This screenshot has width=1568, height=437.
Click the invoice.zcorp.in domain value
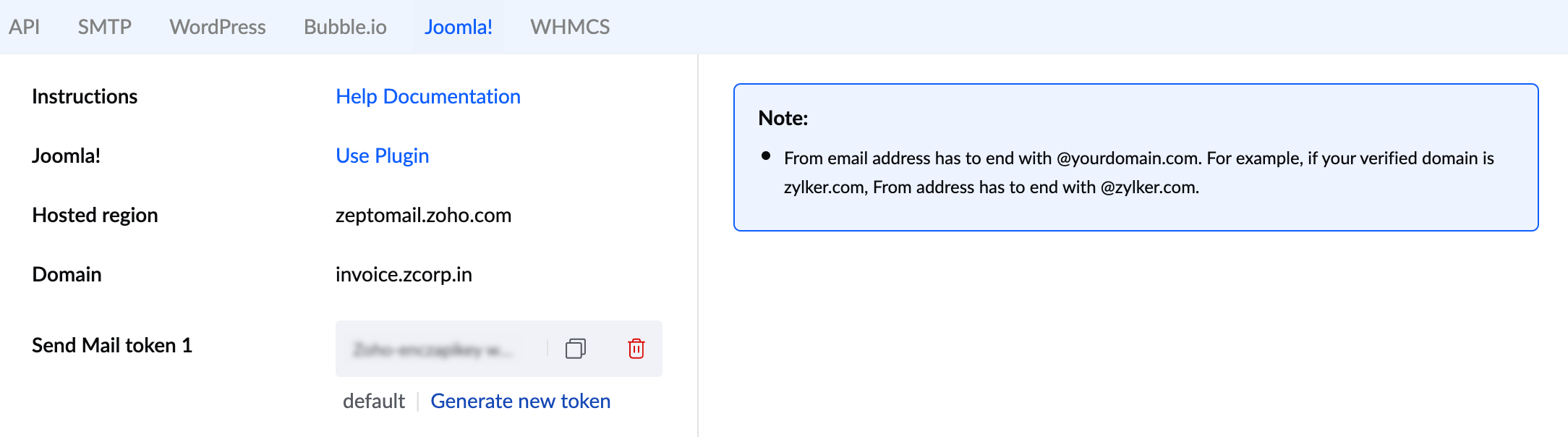(x=404, y=274)
